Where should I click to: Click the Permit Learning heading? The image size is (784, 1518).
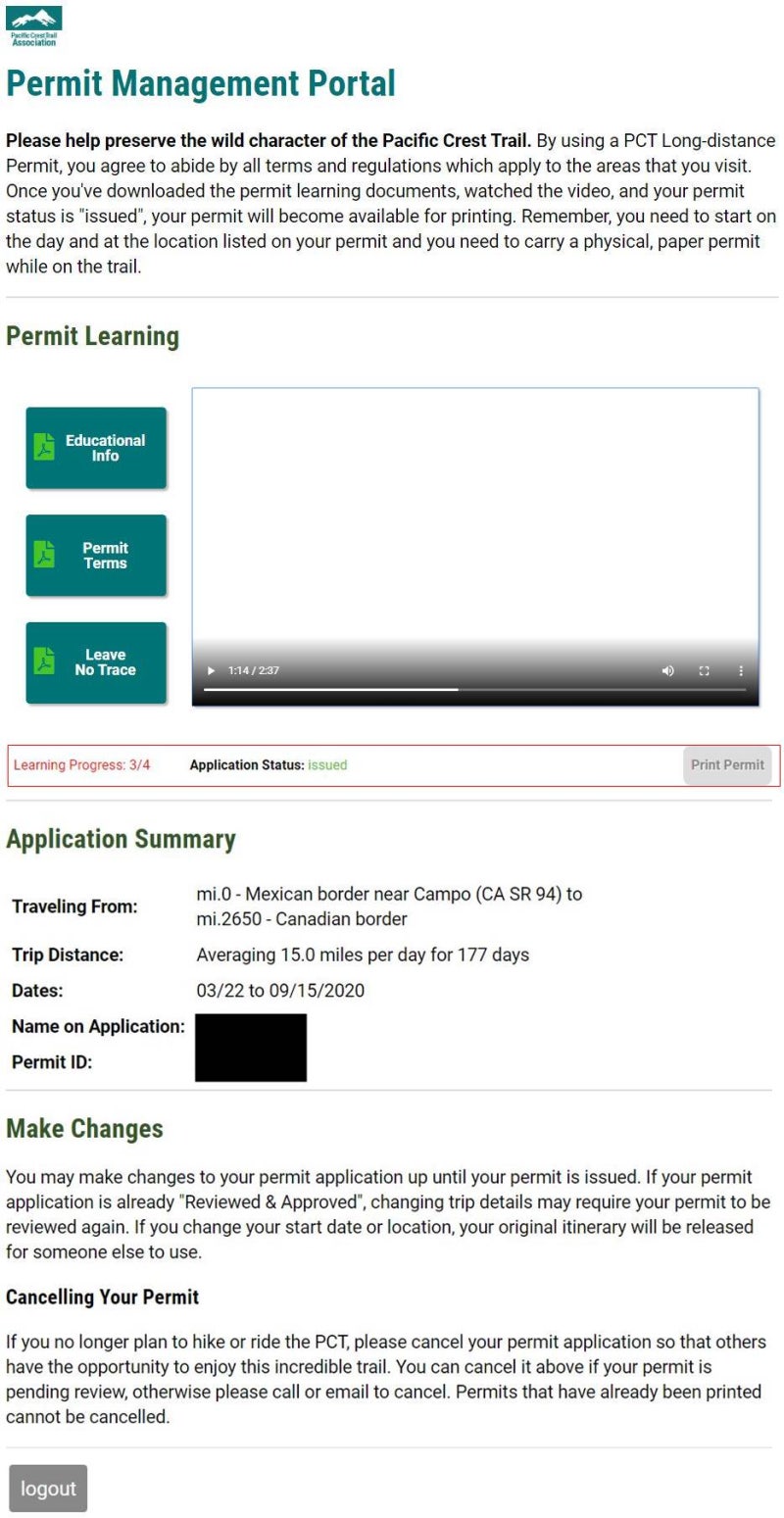pos(93,336)
